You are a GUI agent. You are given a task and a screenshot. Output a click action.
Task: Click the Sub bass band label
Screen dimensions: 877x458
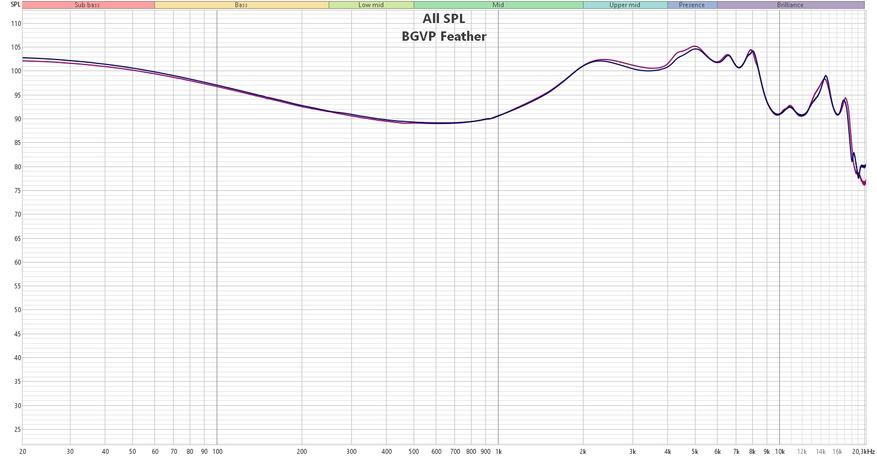coord(87,5)
